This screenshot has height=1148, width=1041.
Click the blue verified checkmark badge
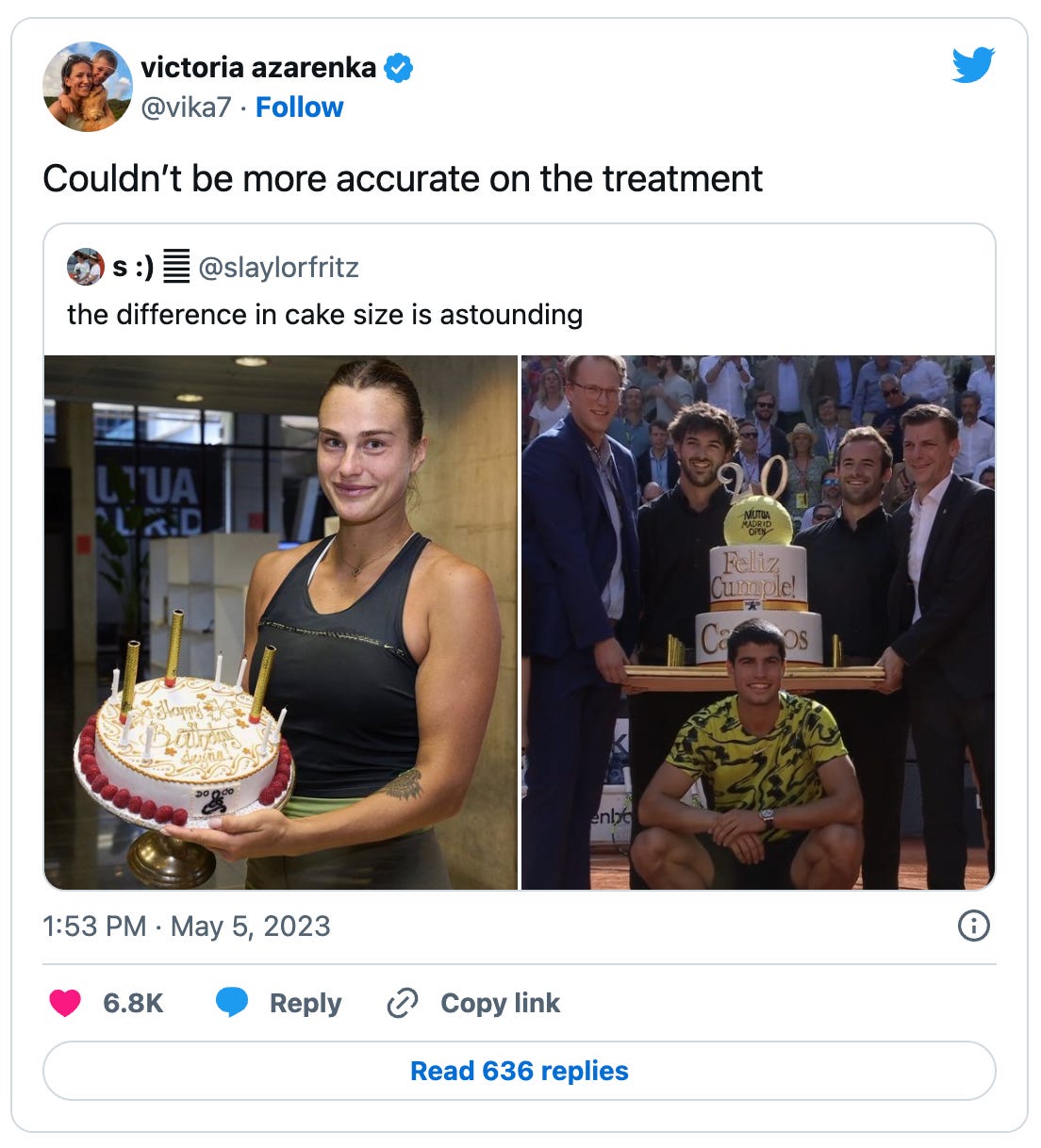(399, 68)
